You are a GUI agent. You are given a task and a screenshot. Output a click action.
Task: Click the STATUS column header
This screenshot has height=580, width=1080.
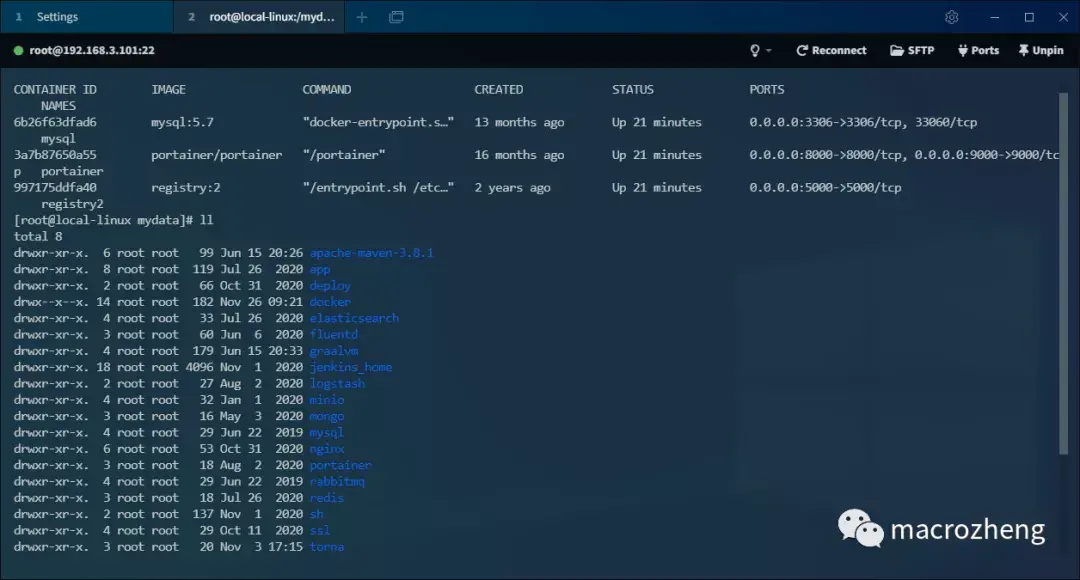tap(632, 90)
